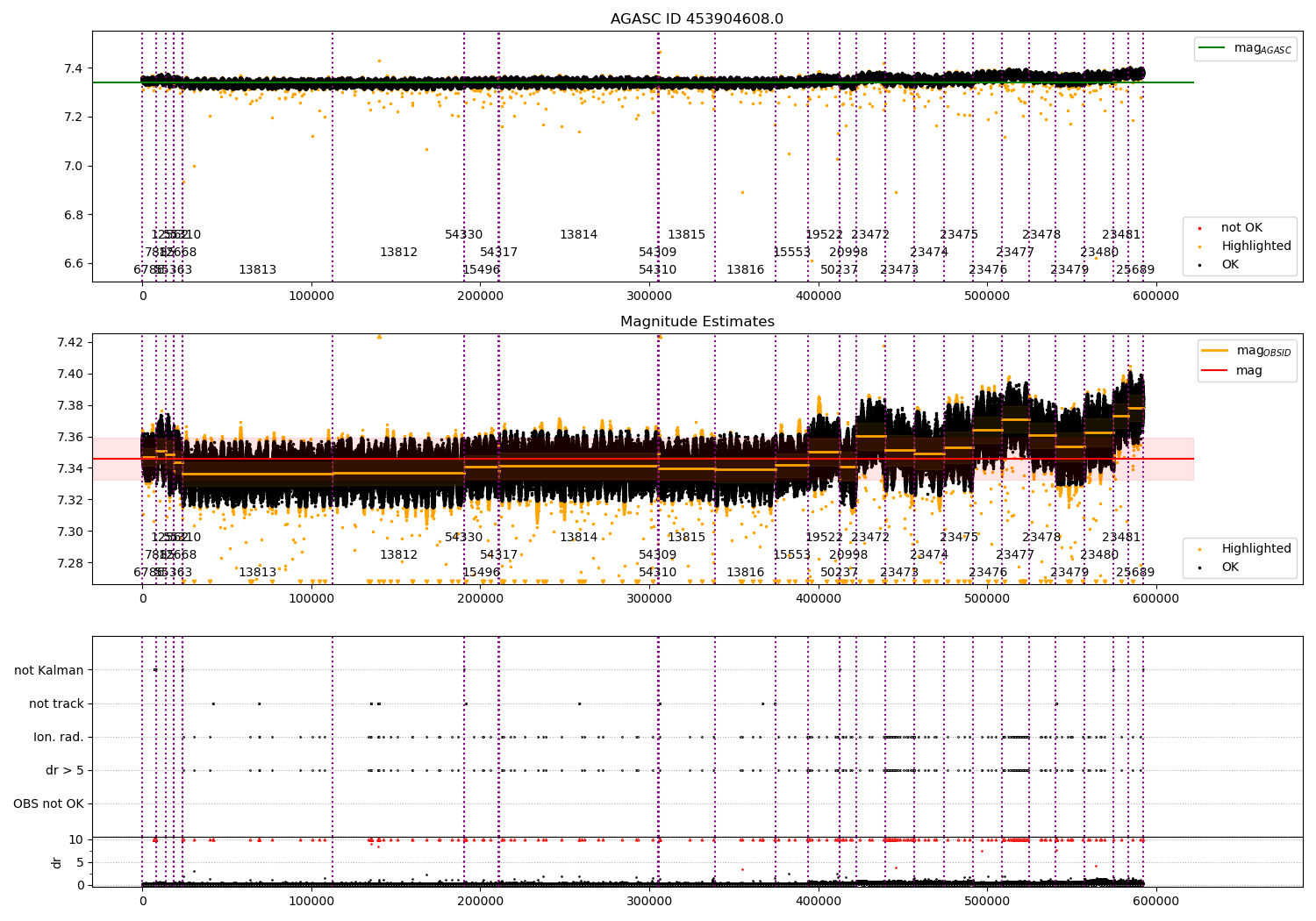Click obsid label 54330 in the top plot
Screen dimensions: 1316x921
463,234
